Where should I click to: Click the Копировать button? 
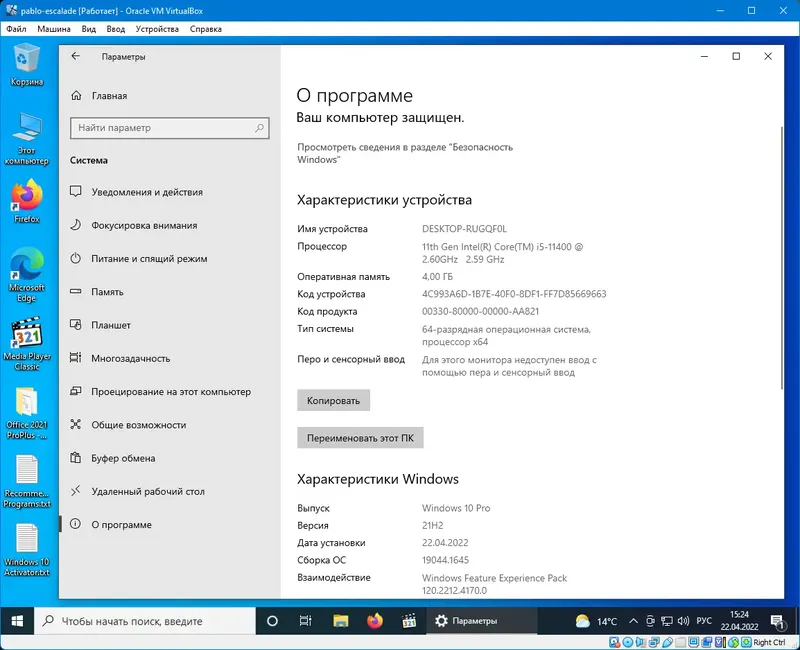(x=333, y=401)
